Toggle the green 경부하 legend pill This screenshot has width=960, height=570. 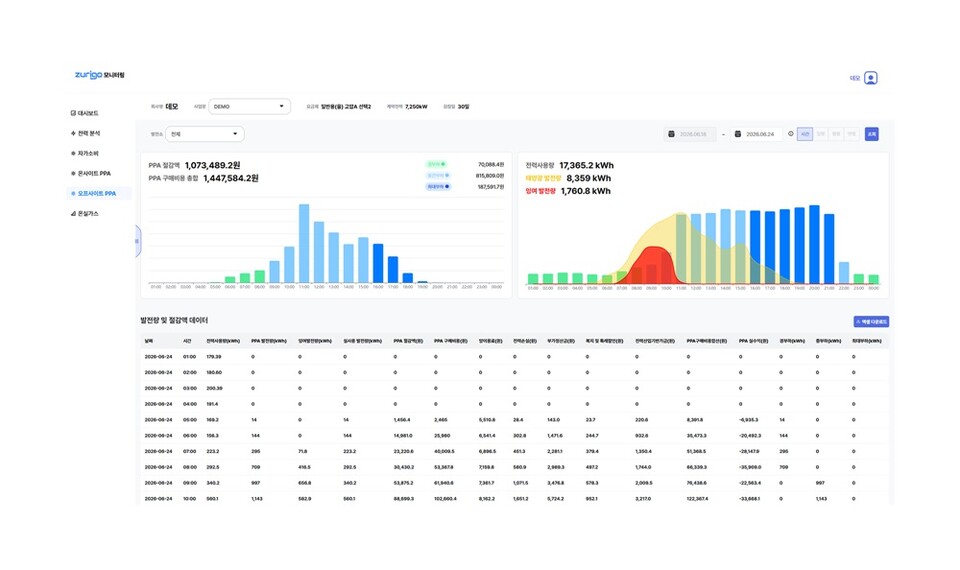(436, 164)
